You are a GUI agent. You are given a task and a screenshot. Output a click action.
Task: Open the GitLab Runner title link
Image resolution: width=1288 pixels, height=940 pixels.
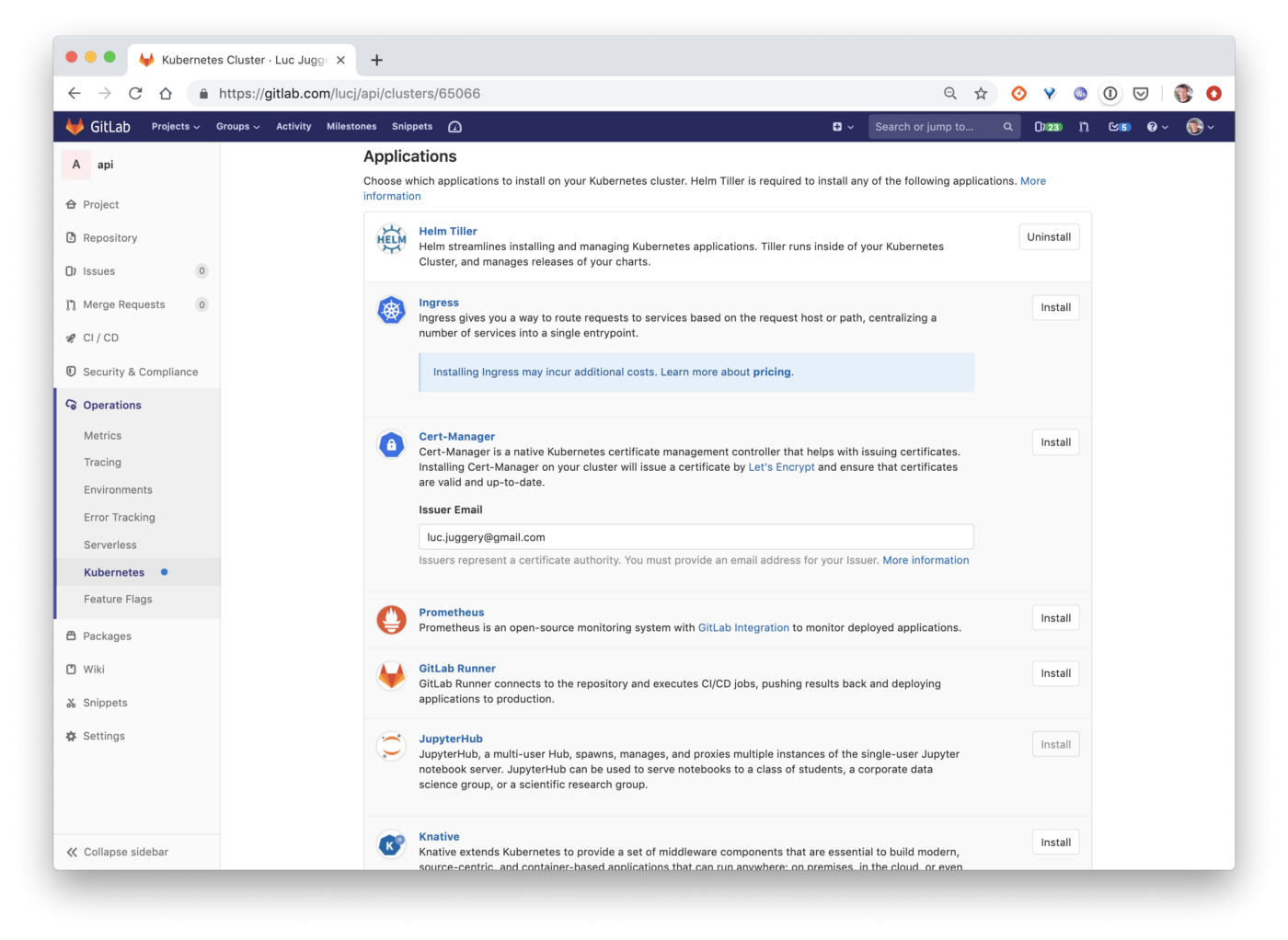[457, 669]
